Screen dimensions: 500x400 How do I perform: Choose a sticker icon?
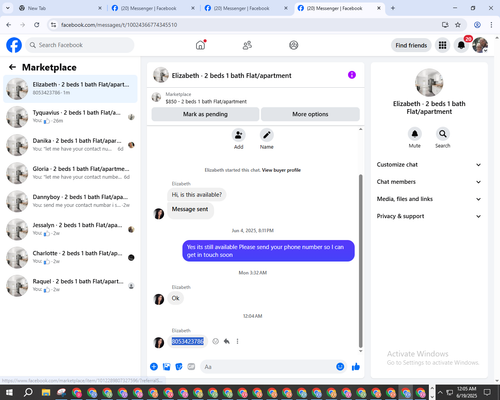tap(179, 367)
